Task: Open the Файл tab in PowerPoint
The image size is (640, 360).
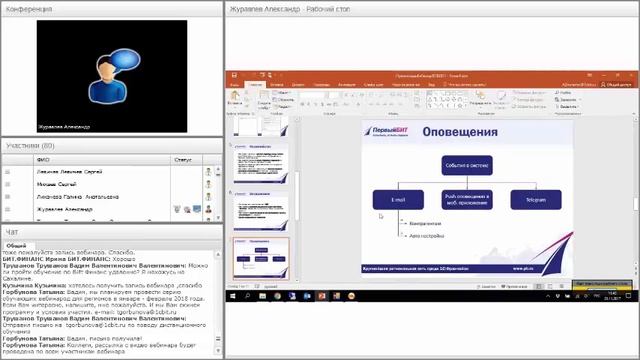Action: pos(235,85)
